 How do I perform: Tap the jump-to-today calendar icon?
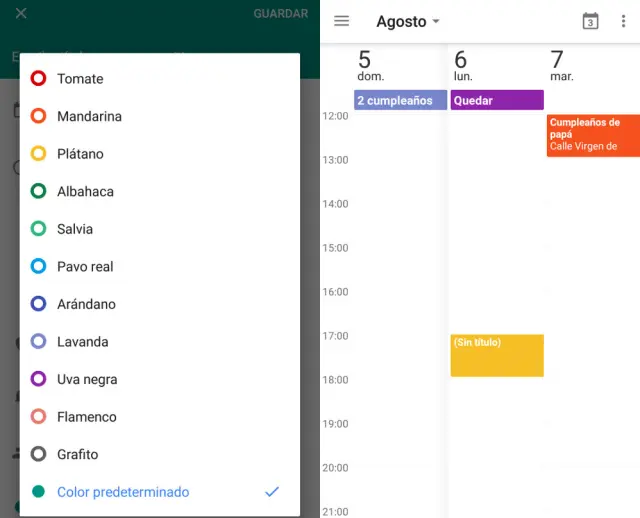[x=590, y=21]
